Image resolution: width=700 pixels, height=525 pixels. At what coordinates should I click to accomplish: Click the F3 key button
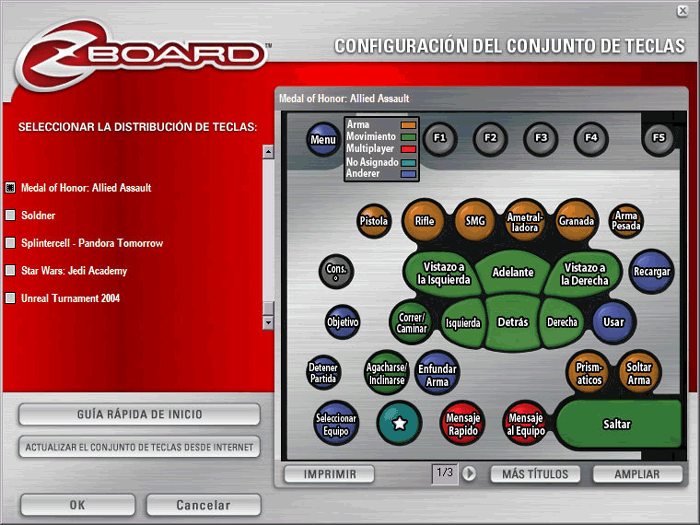click(541, 138)
